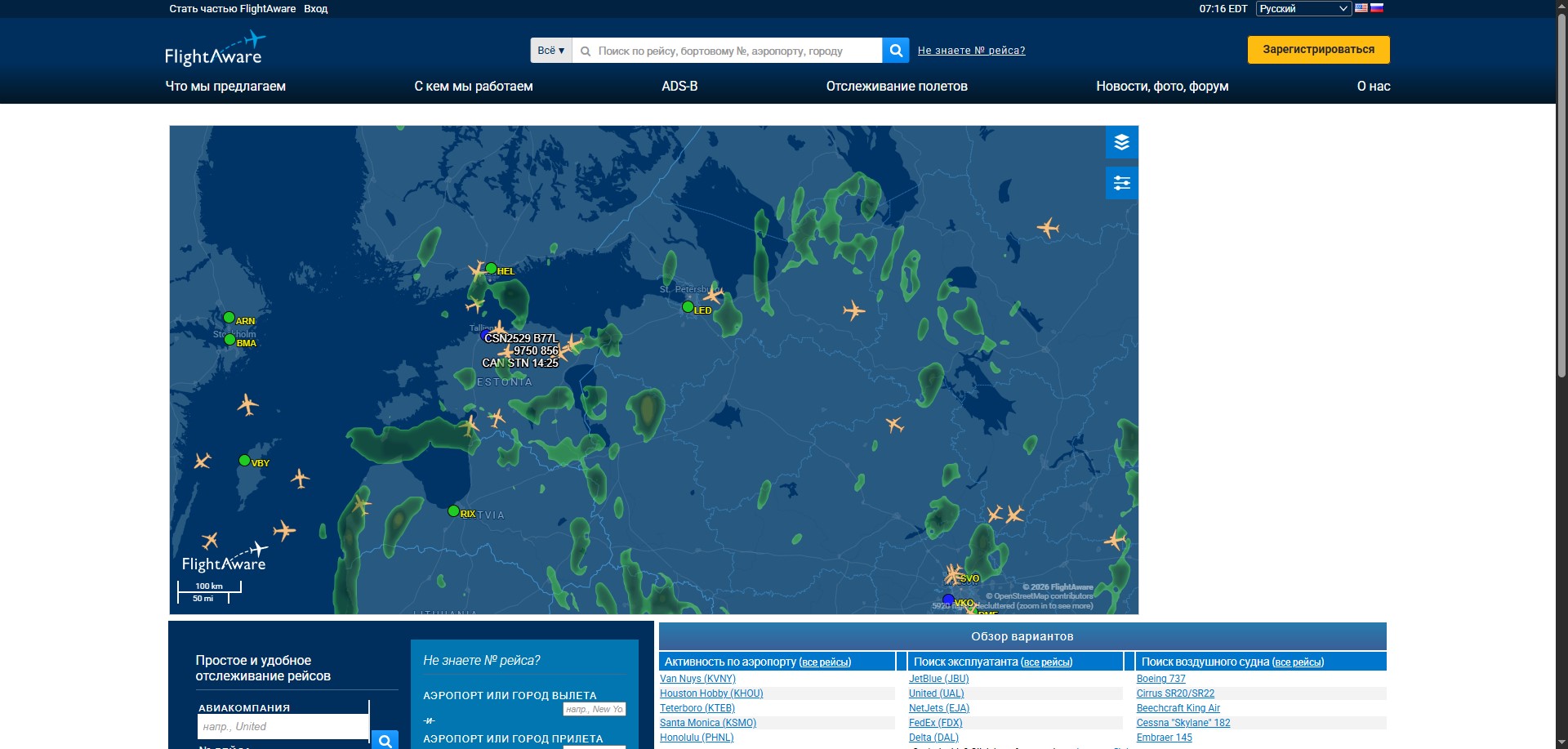Open Отслеживание полетов menu

pos(897,87)
